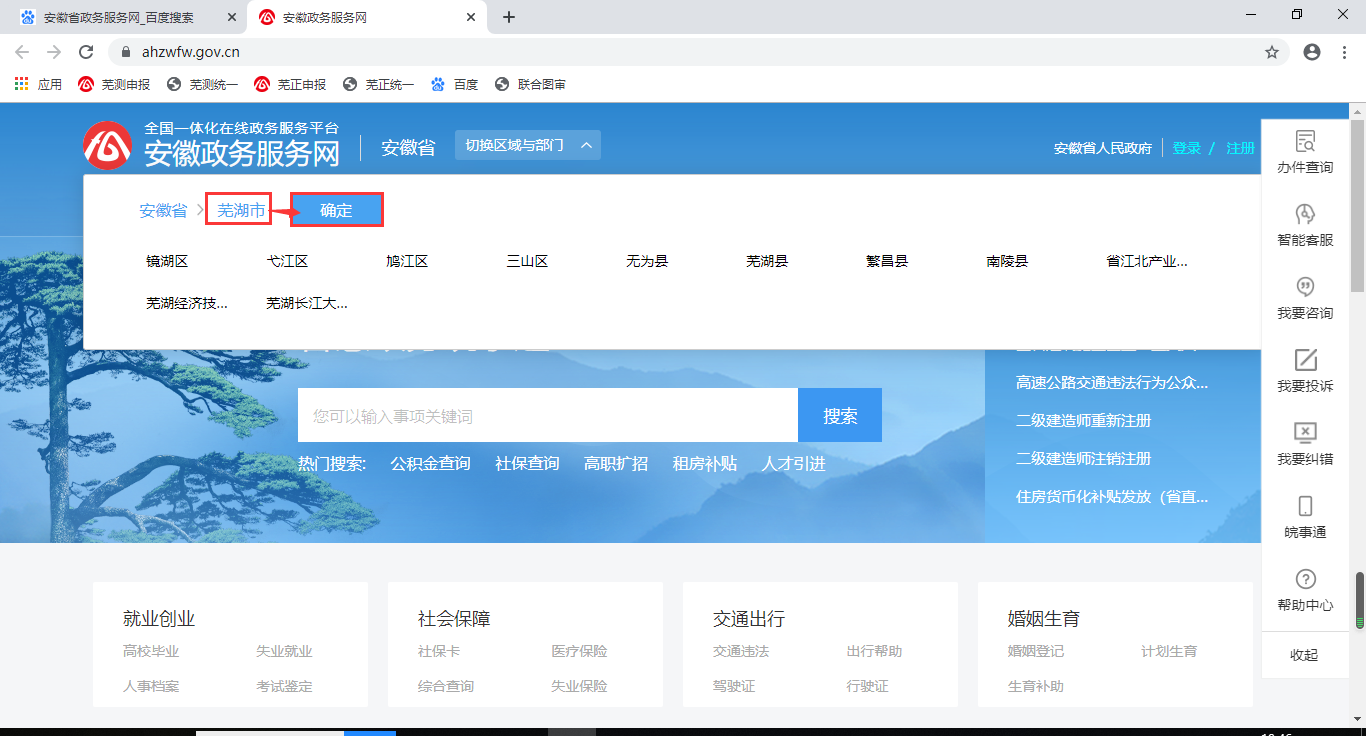Click the 我要投诉 complaint icon
Image resolution: width=1366 pixels, height=736 pixels.
[x=1305, y=361]
